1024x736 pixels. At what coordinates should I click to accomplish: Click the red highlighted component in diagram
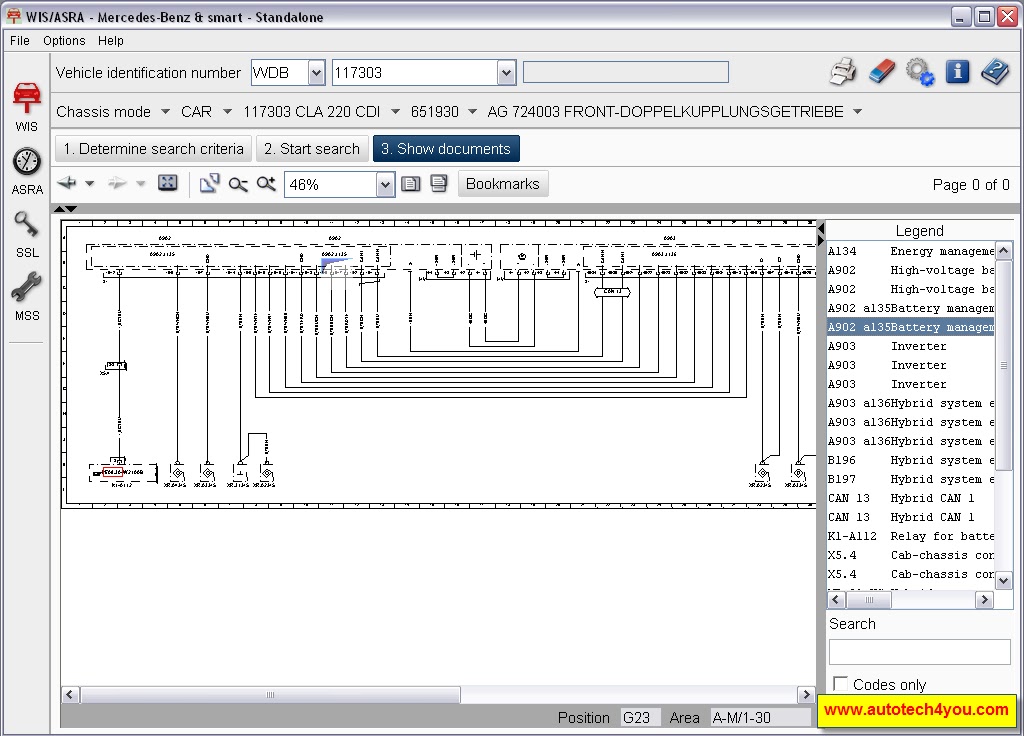click(x=112, y=472)
